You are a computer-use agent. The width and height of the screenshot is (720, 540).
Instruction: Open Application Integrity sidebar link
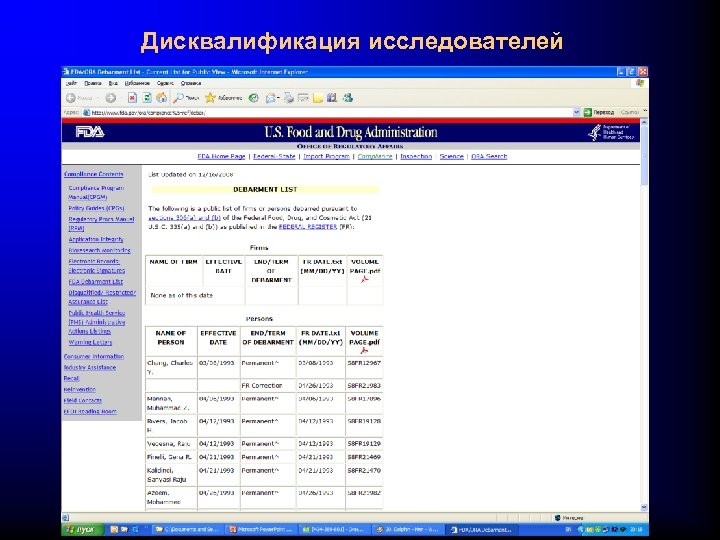point(96,239)
